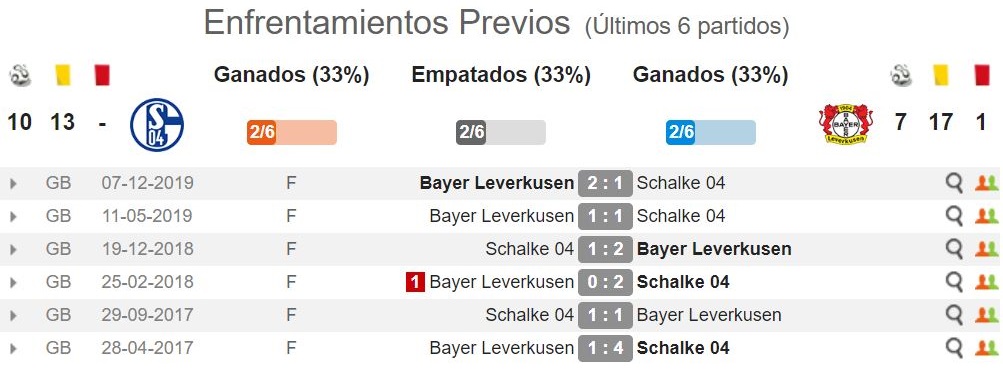This screenshot has height=376, width=1003.
Task: Click players icon in 25-02-2018 row
Action: click(x=986, y=283)
